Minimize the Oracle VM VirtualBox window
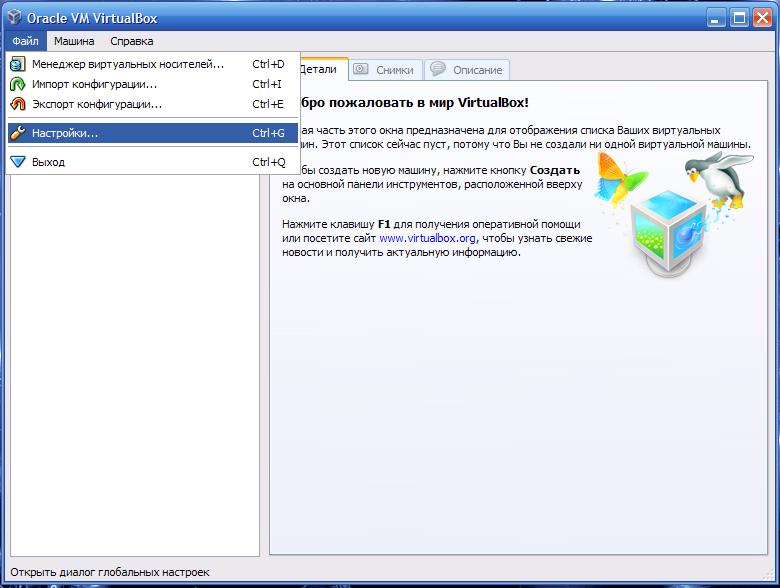 (716, 18)
